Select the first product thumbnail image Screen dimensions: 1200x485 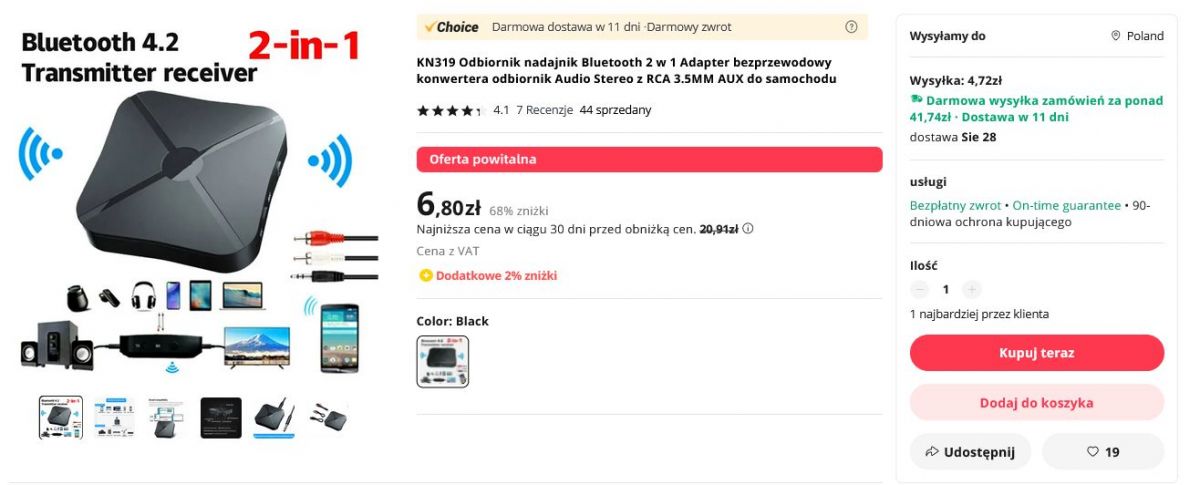pos(61,417)
